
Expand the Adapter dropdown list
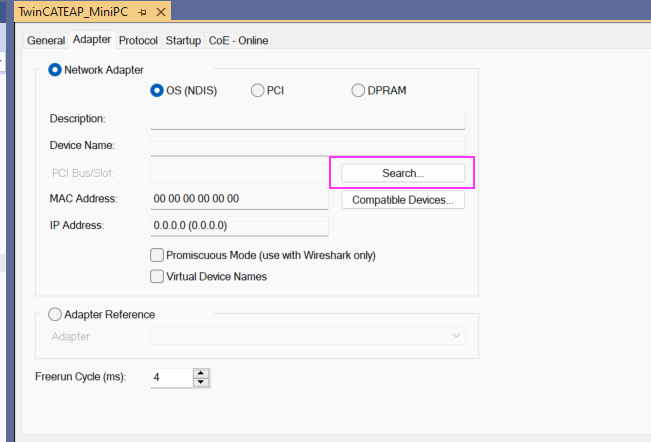pos(456,335)
